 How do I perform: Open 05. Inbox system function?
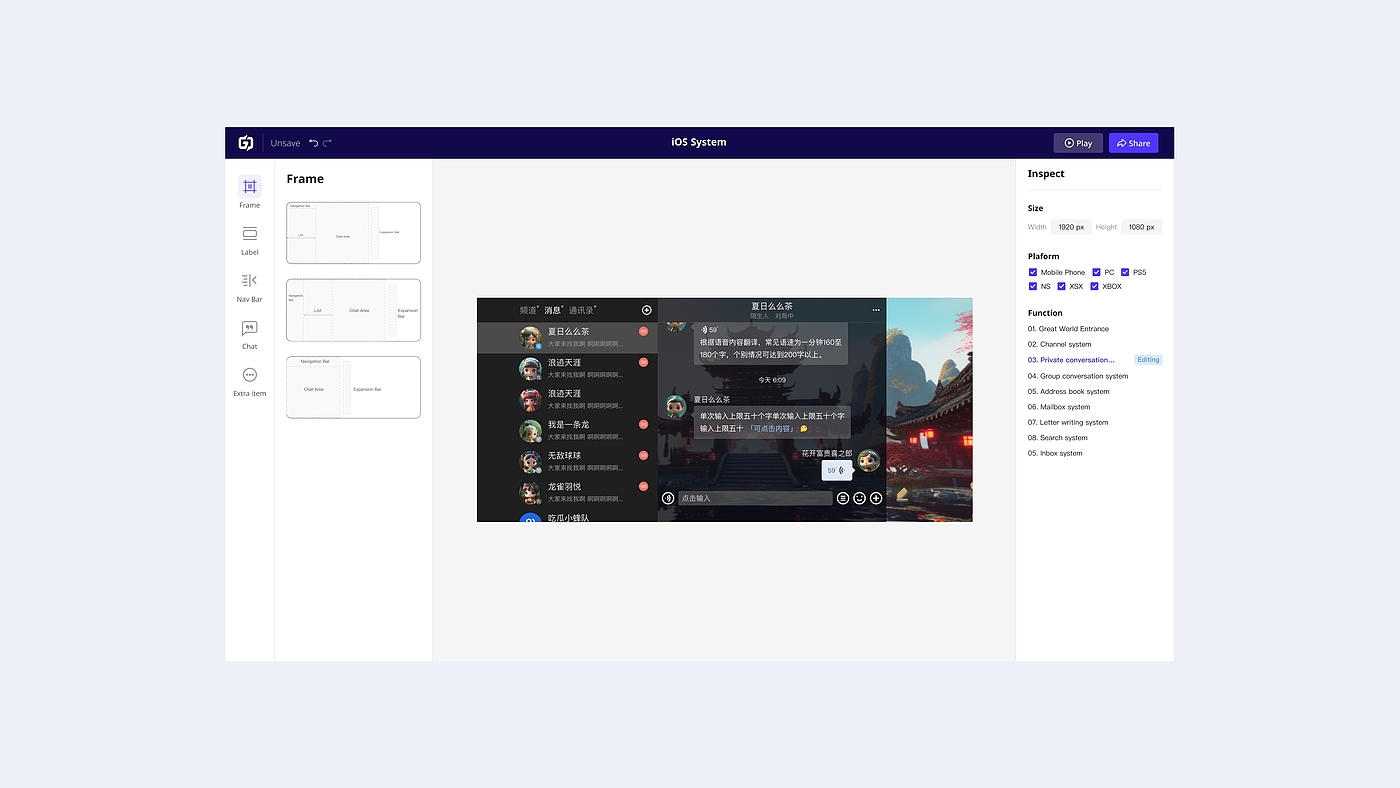pyautogui.click(x=1055, y=453)
